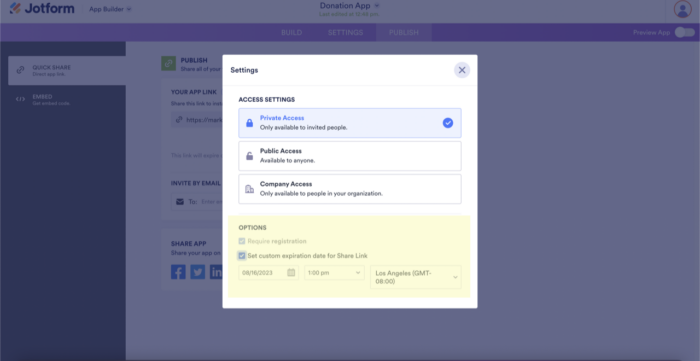Click the Donation App title text
The width and height of the screenshot is (700, 361).
point(346,6)
